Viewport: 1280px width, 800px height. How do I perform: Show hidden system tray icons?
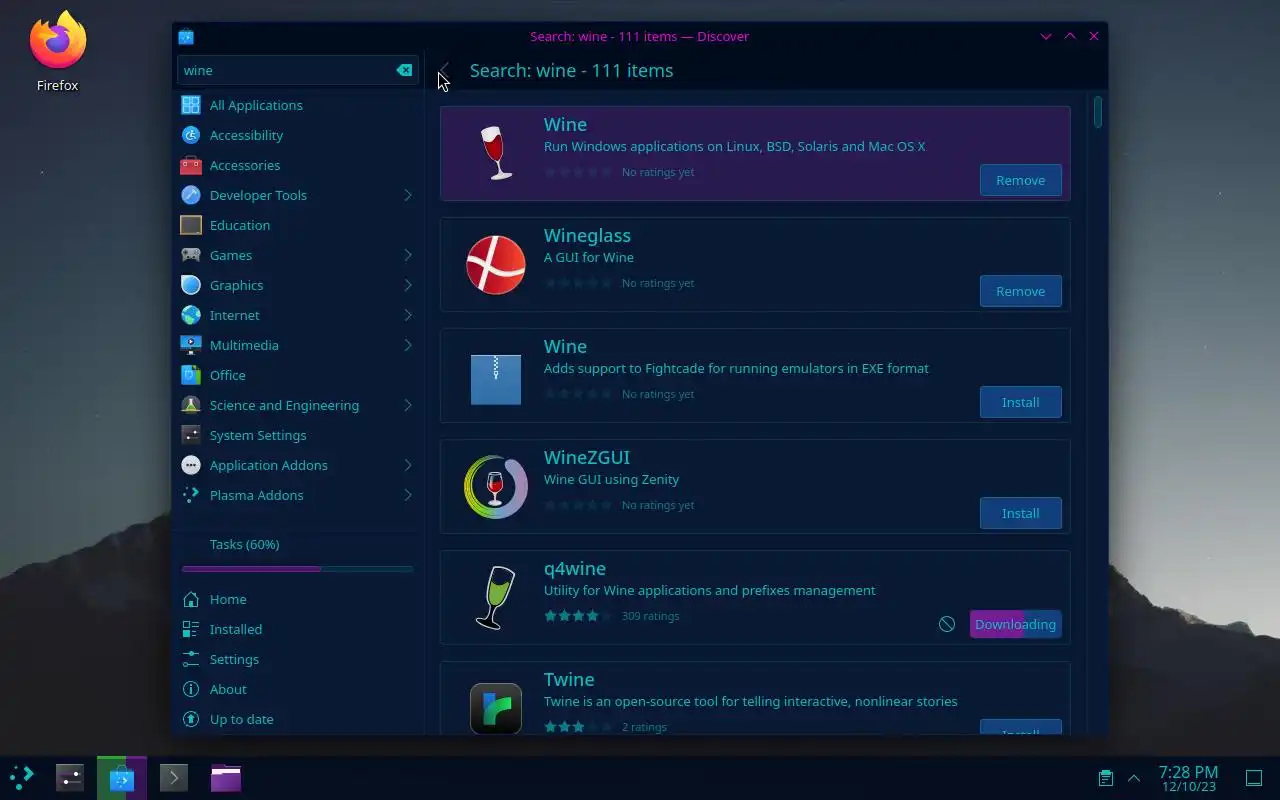pos(1134,778)
